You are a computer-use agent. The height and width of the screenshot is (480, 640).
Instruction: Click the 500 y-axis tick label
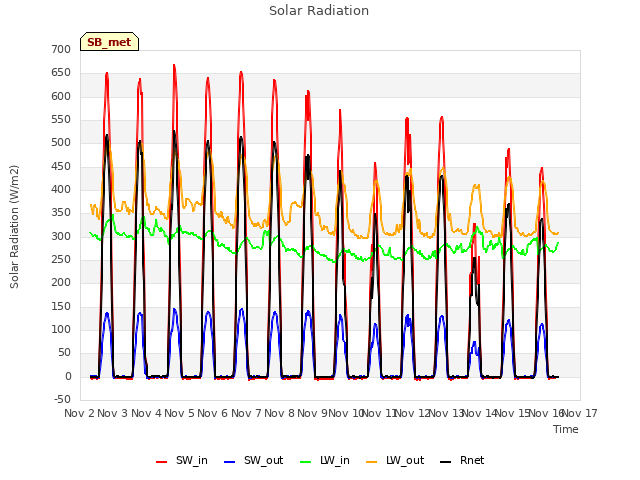(x=61, y=143)
